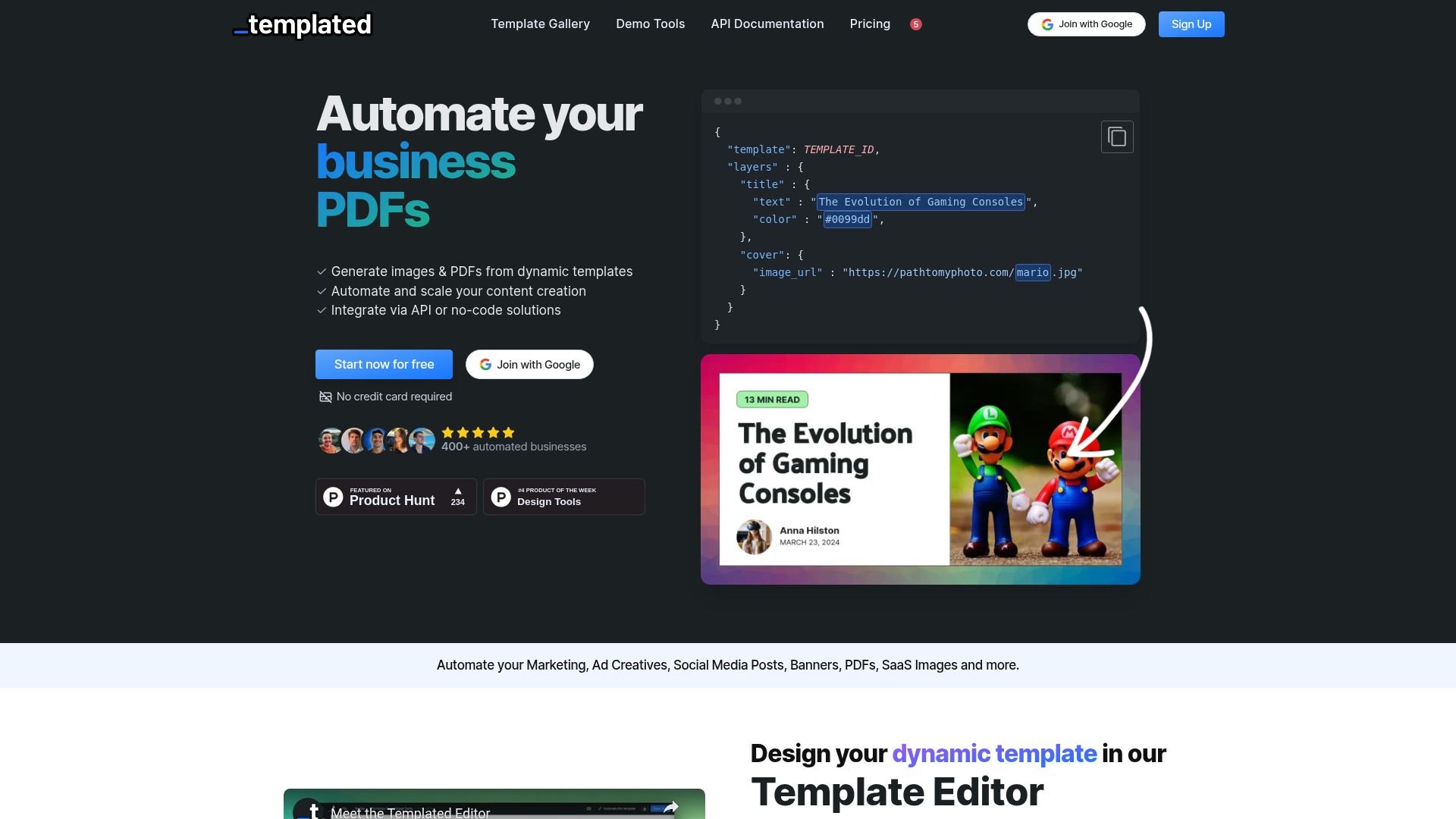Click the copy code icon

pos(1117,137)
